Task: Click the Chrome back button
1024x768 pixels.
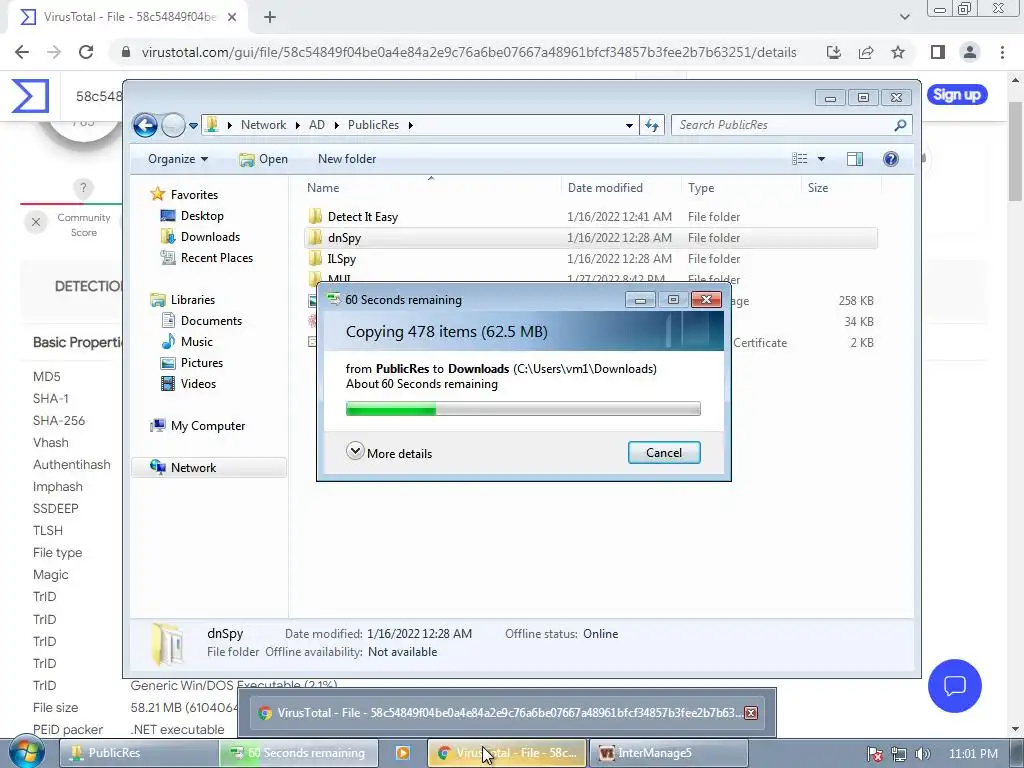Action: (22, 52)
